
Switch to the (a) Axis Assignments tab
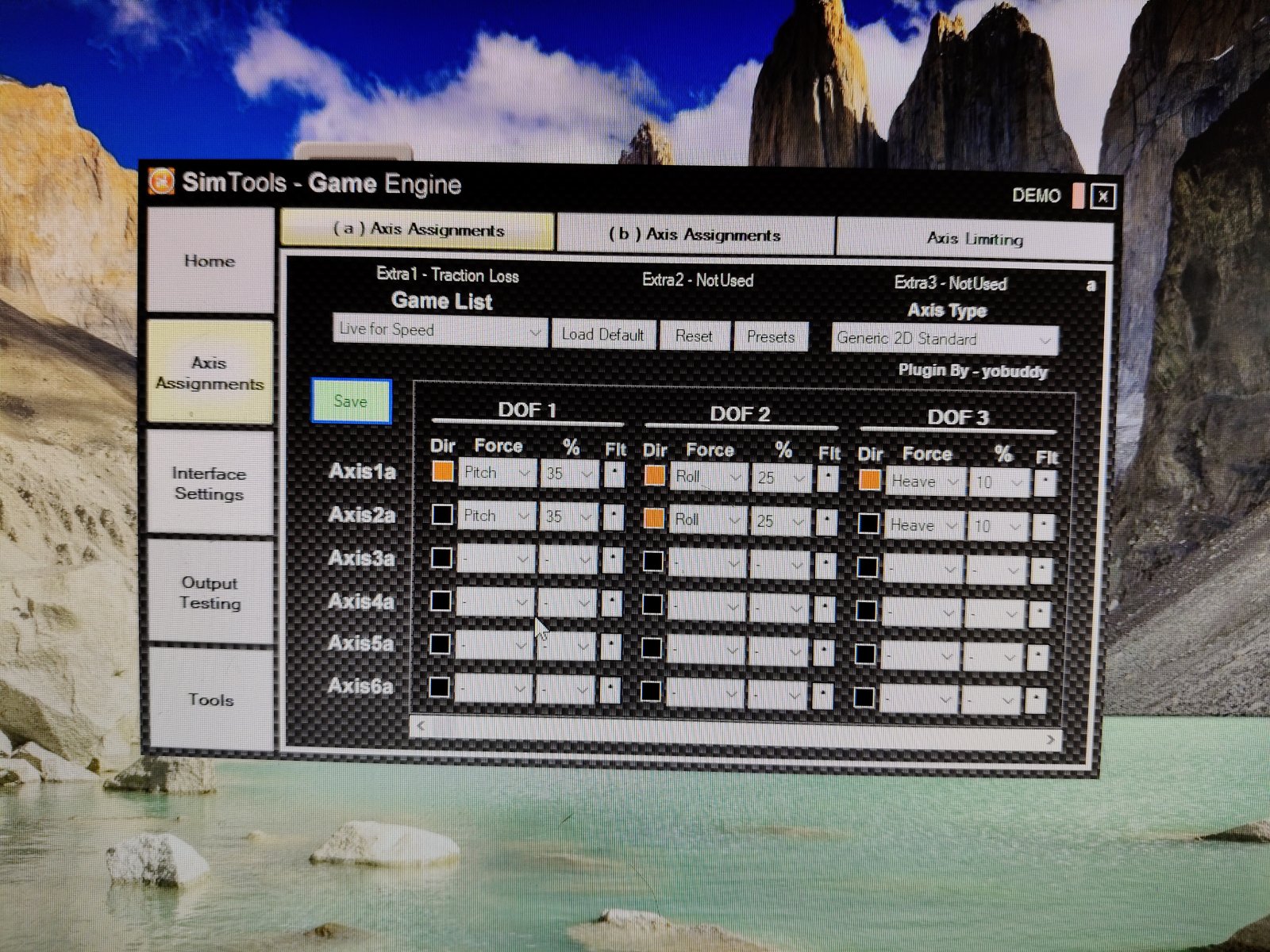[418, 230]
